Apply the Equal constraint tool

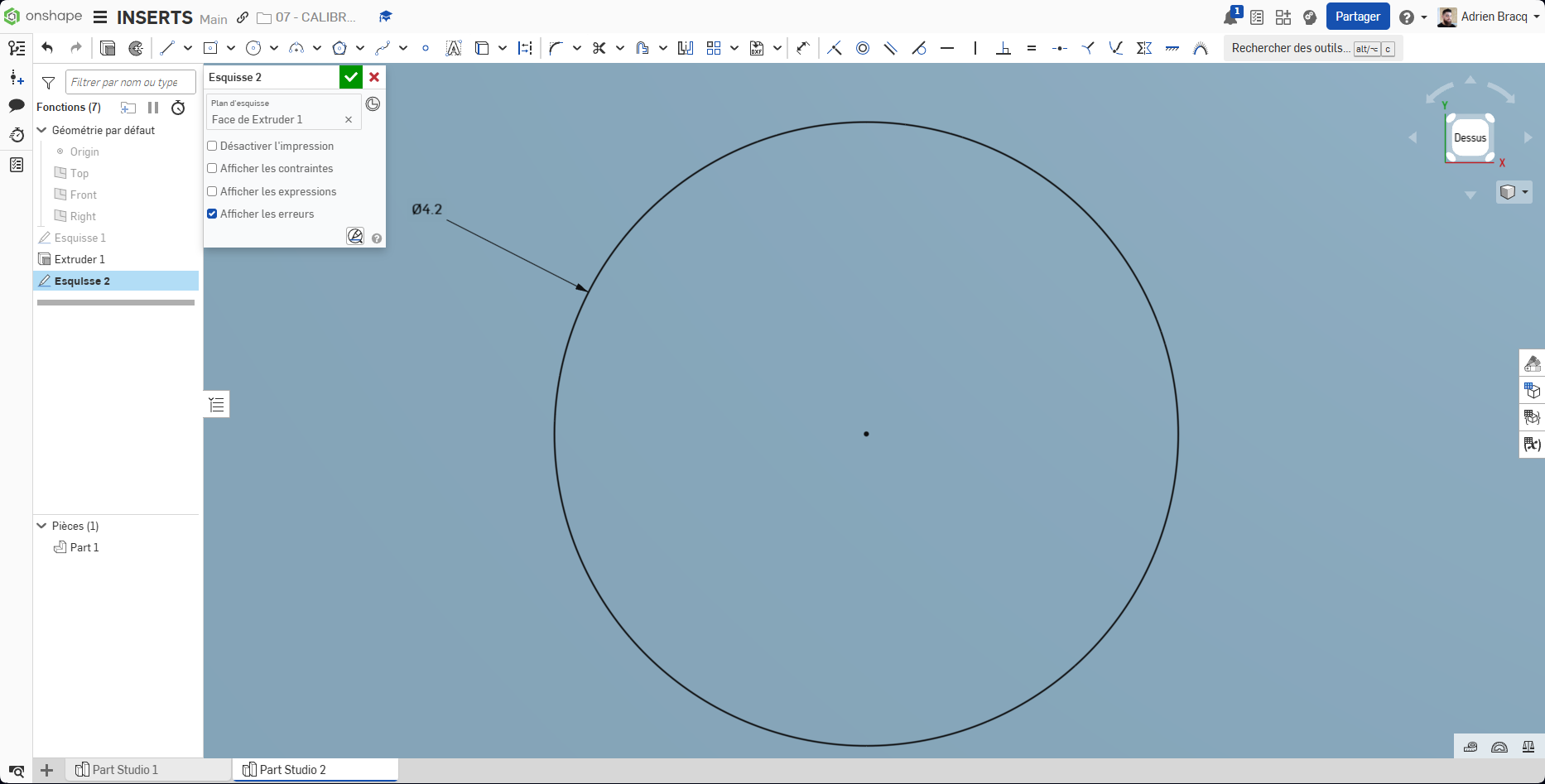1031,48
